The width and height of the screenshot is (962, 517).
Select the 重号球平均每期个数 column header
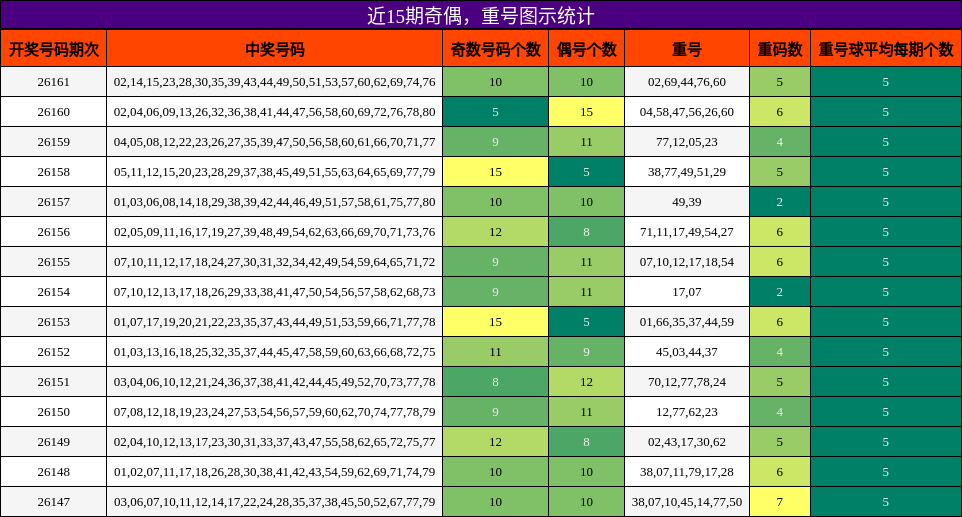click(x=885, y=49)
